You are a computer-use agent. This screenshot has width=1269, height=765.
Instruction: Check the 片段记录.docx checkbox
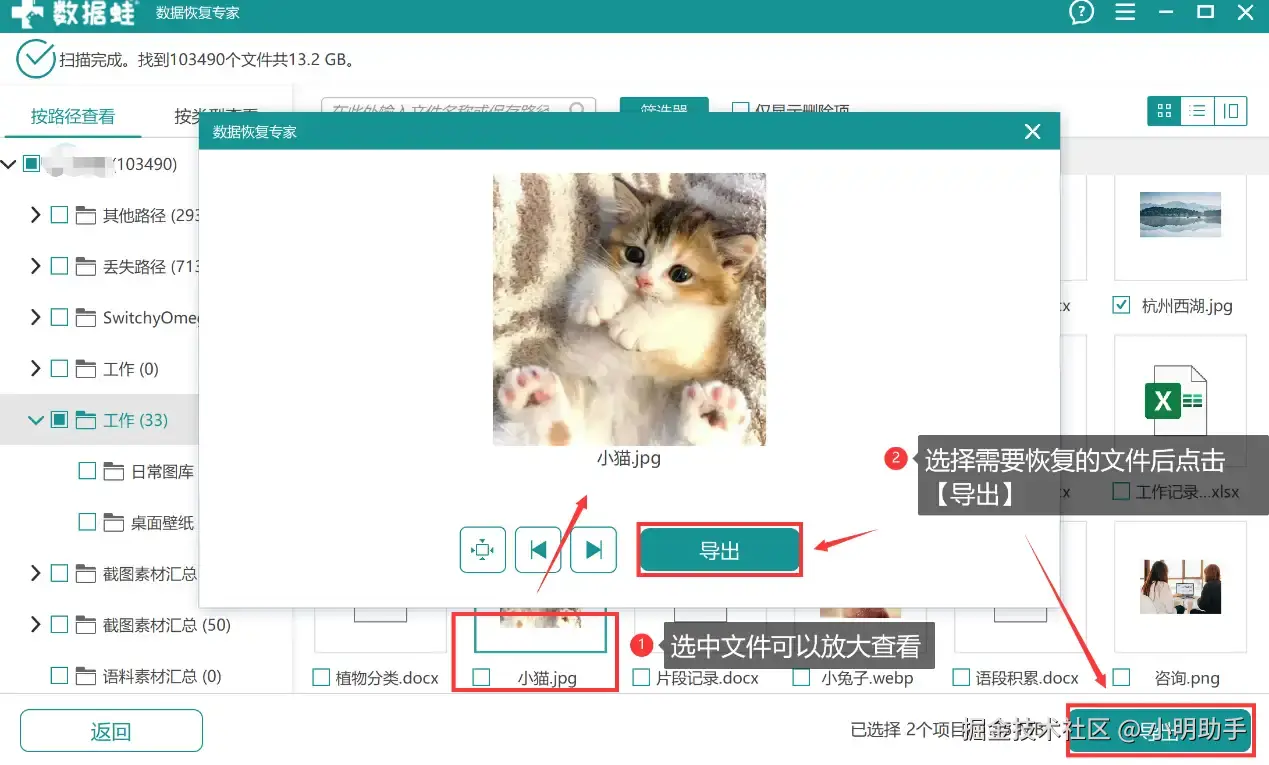[641, 677]
